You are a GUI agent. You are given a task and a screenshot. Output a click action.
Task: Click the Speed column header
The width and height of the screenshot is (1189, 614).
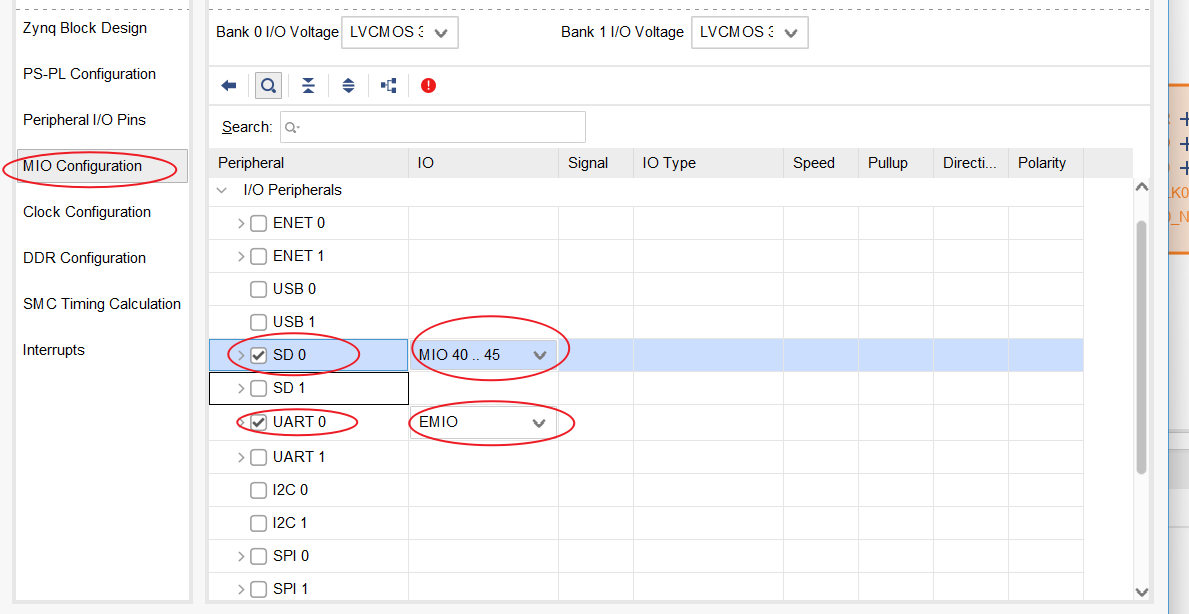coord(821,163)
